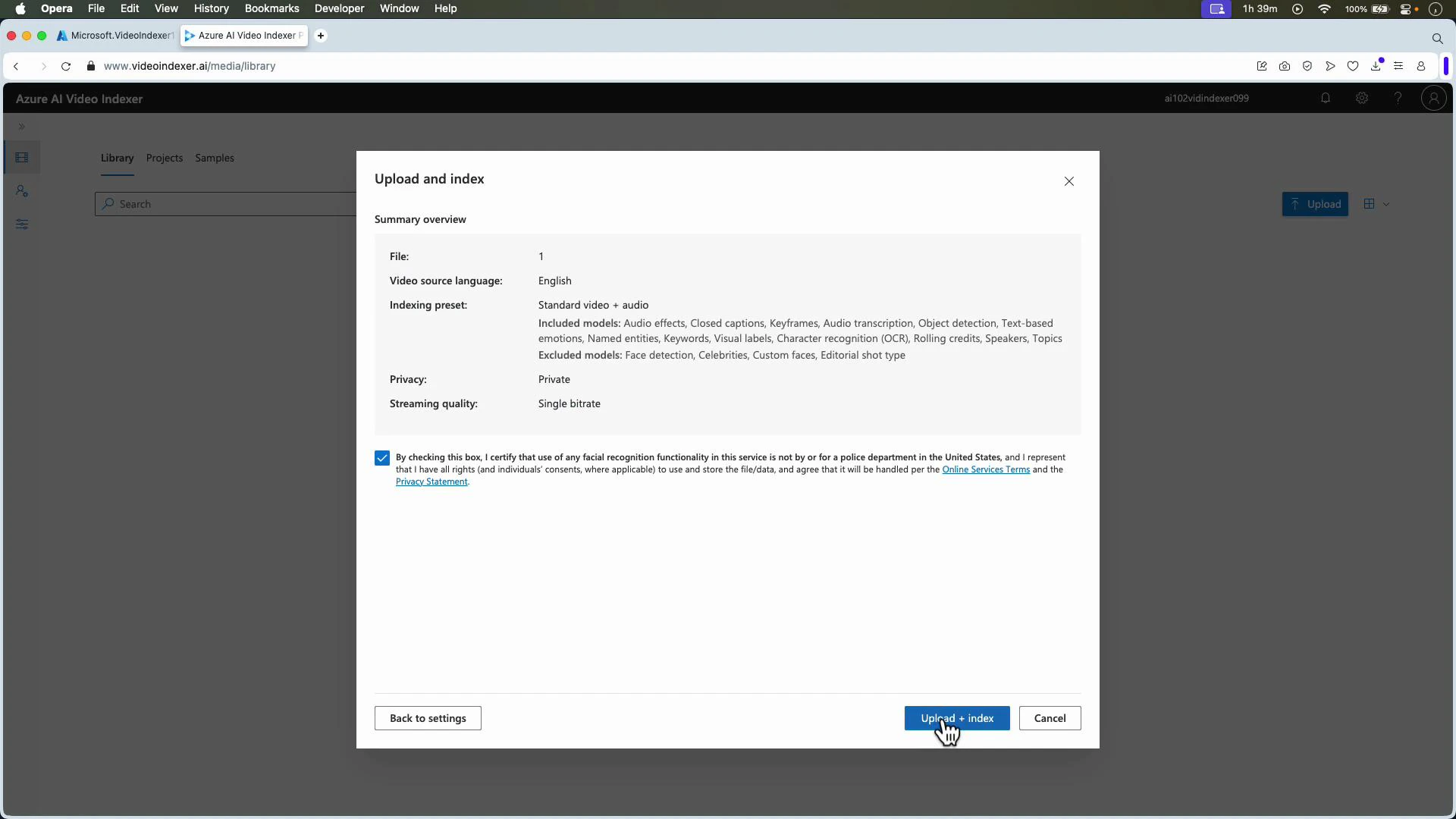Open the user account avatar icon
The image size is (1456, 819).
1433,98
